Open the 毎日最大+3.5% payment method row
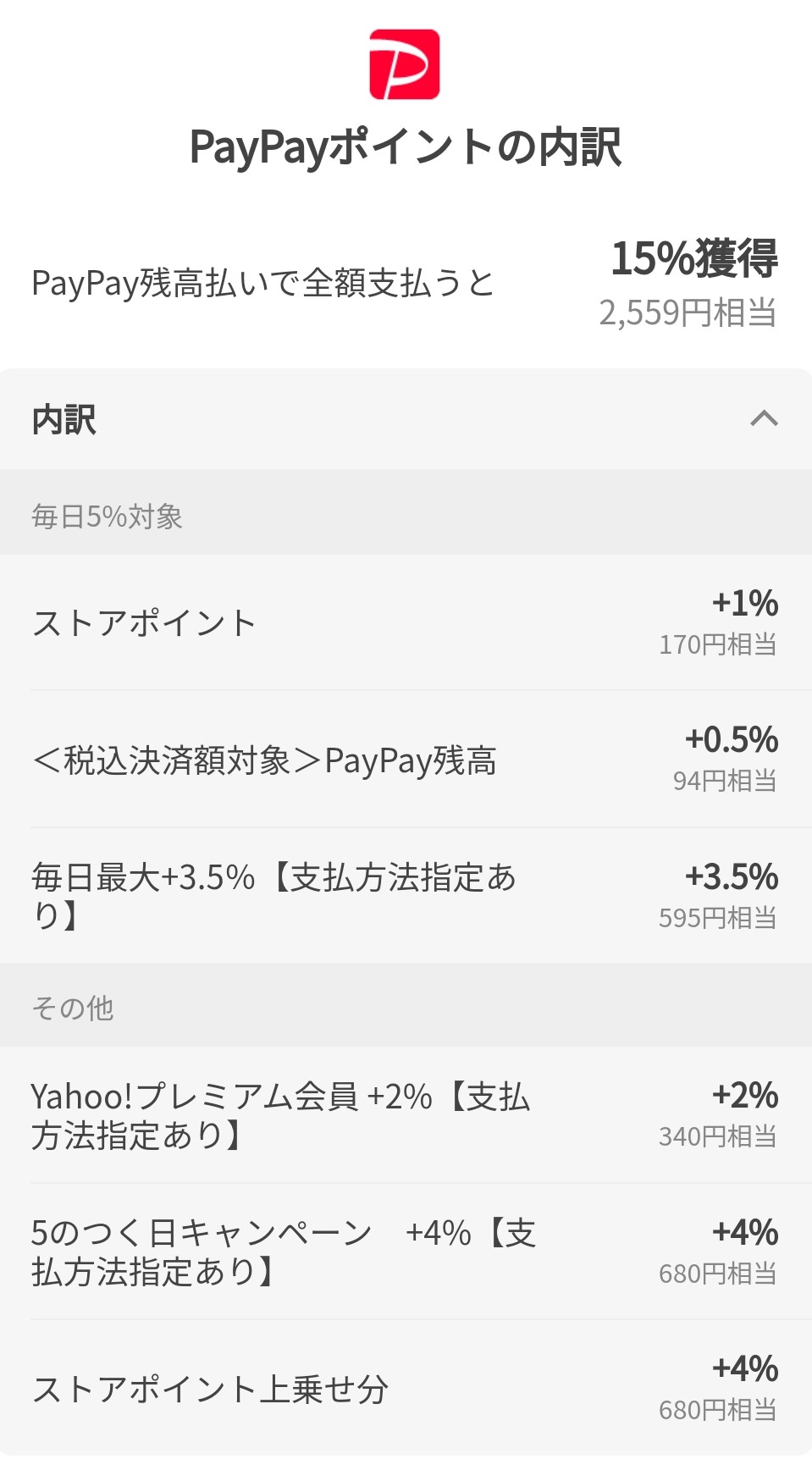 (273, 896)
